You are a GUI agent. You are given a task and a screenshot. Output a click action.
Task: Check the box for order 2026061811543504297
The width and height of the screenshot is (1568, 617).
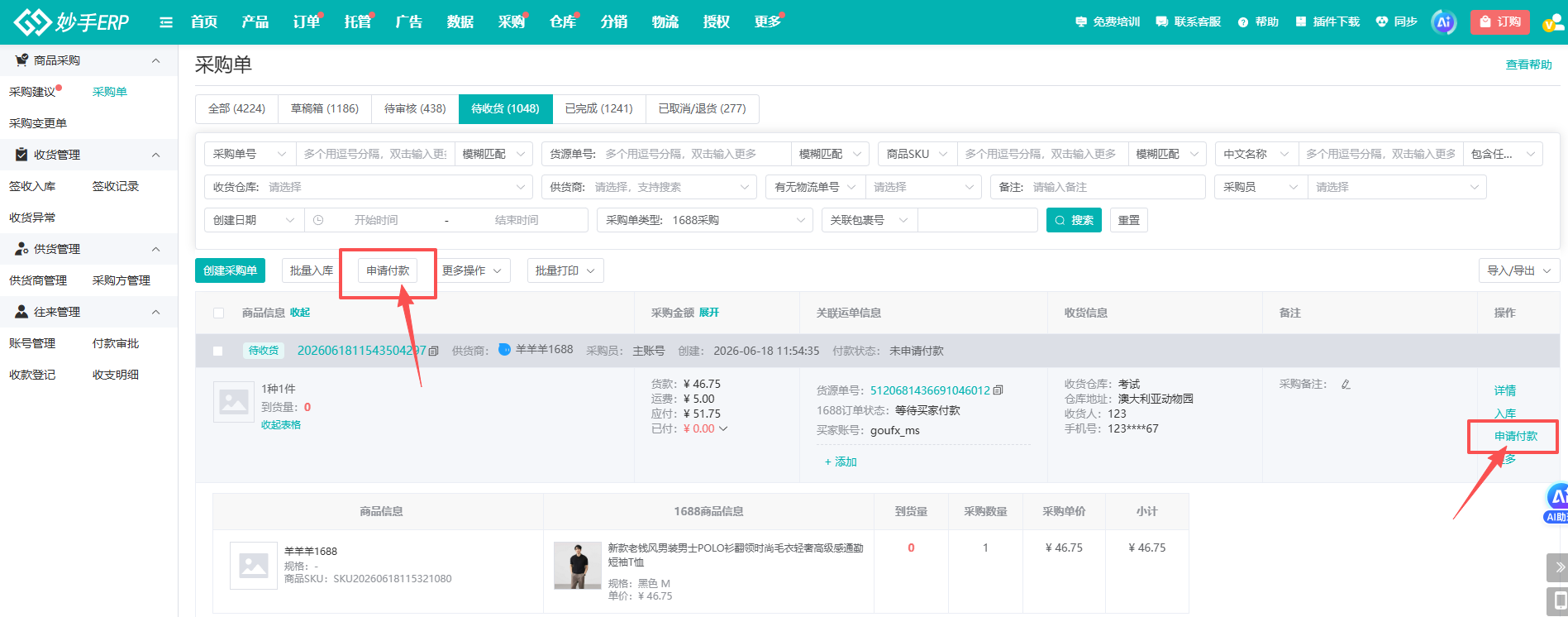click(218, 351)
